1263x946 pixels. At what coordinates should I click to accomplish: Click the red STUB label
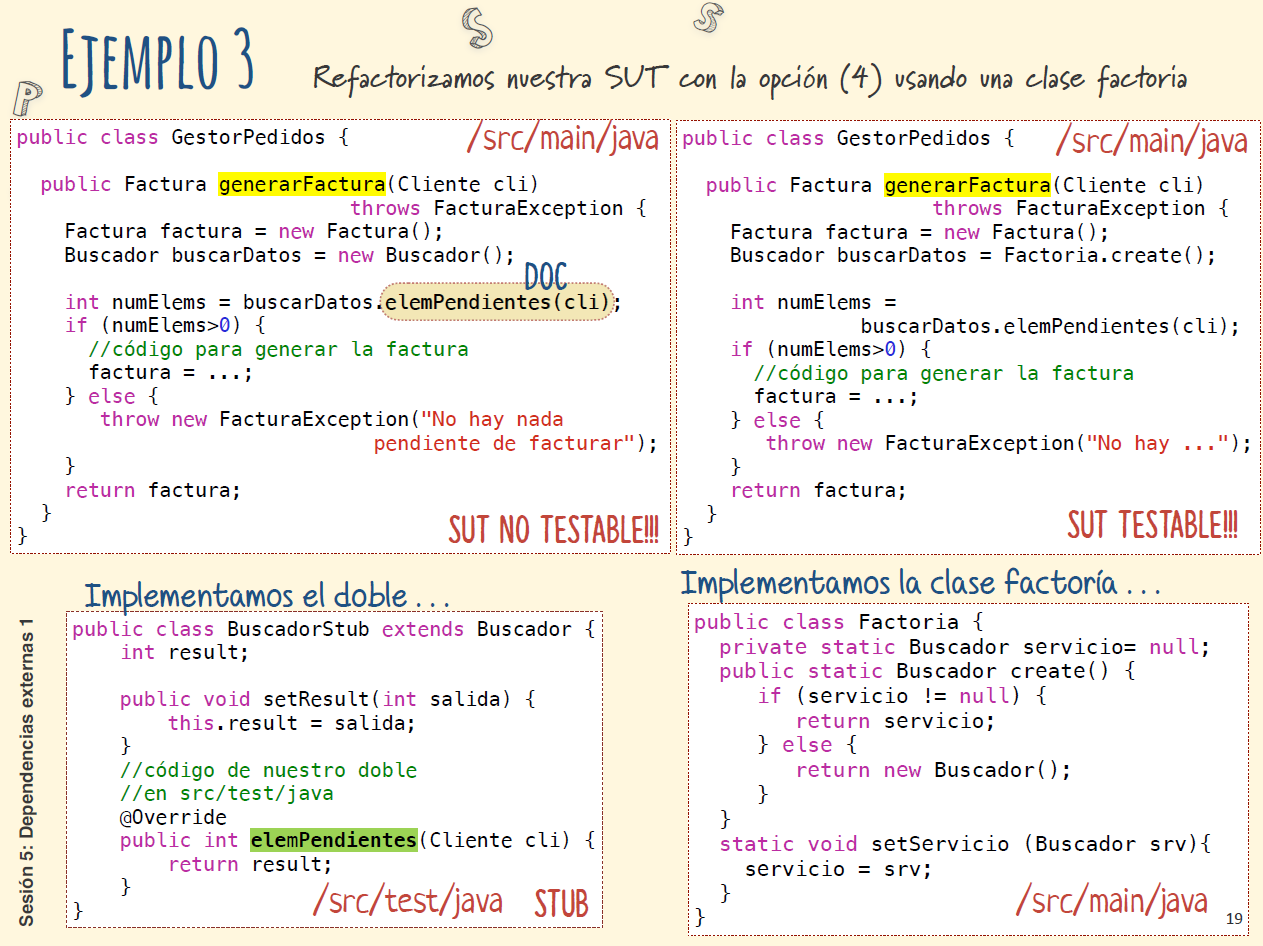tap(561, 903)
